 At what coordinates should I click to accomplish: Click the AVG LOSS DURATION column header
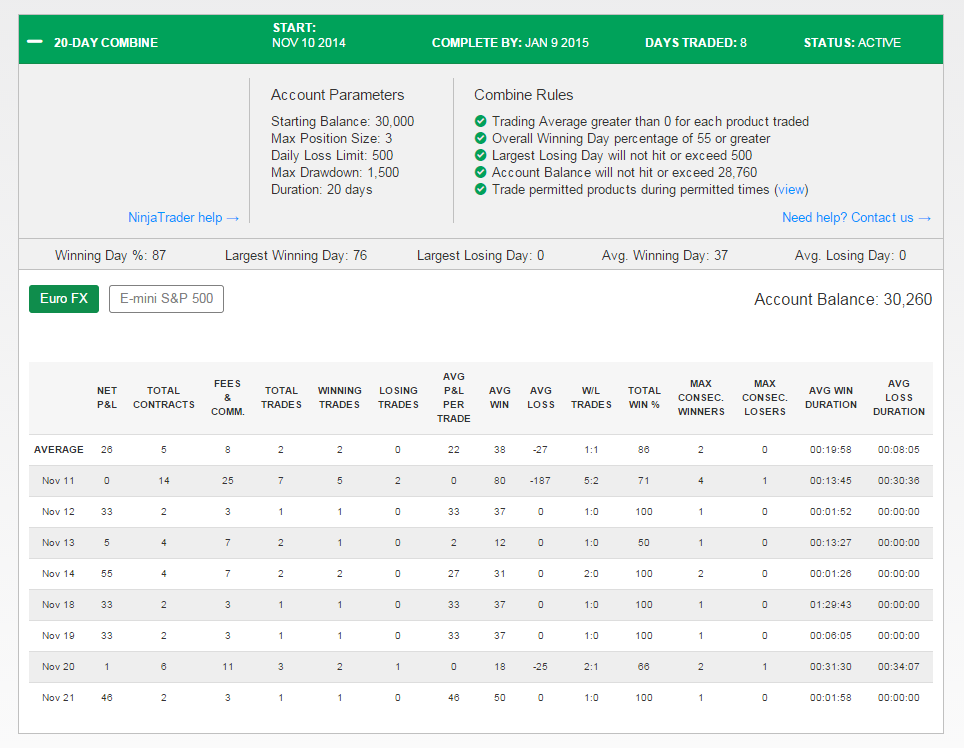click(x=899, y=398)
